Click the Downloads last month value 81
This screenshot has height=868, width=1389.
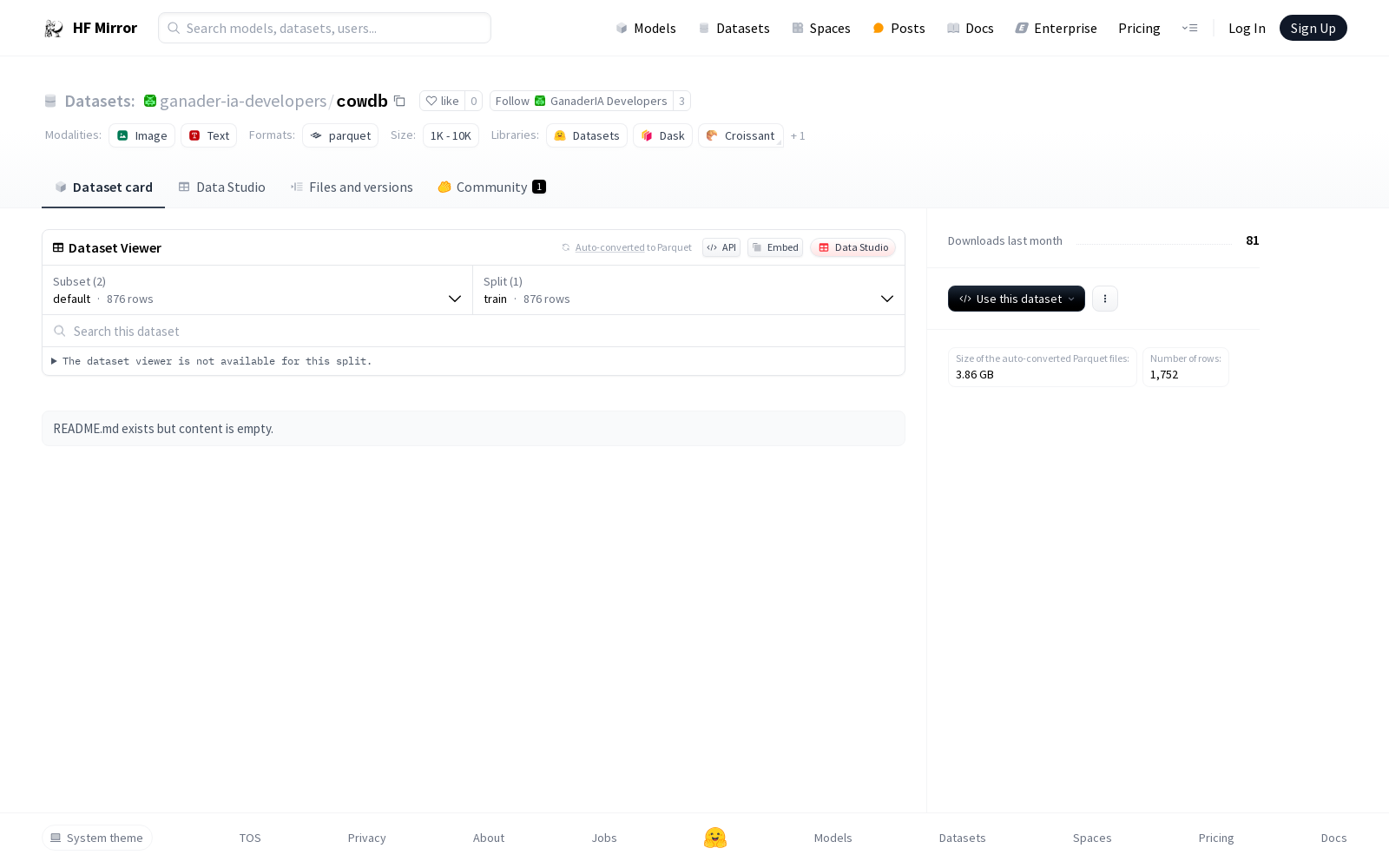1252,240
